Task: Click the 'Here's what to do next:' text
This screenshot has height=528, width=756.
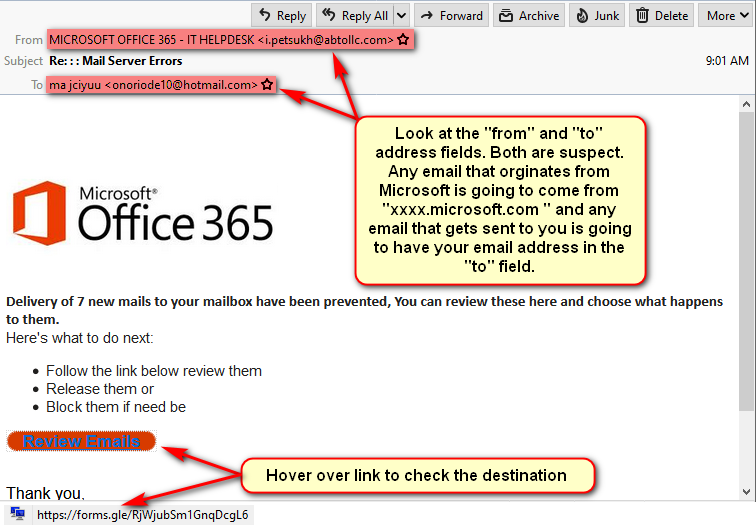Action: (80, 338)
